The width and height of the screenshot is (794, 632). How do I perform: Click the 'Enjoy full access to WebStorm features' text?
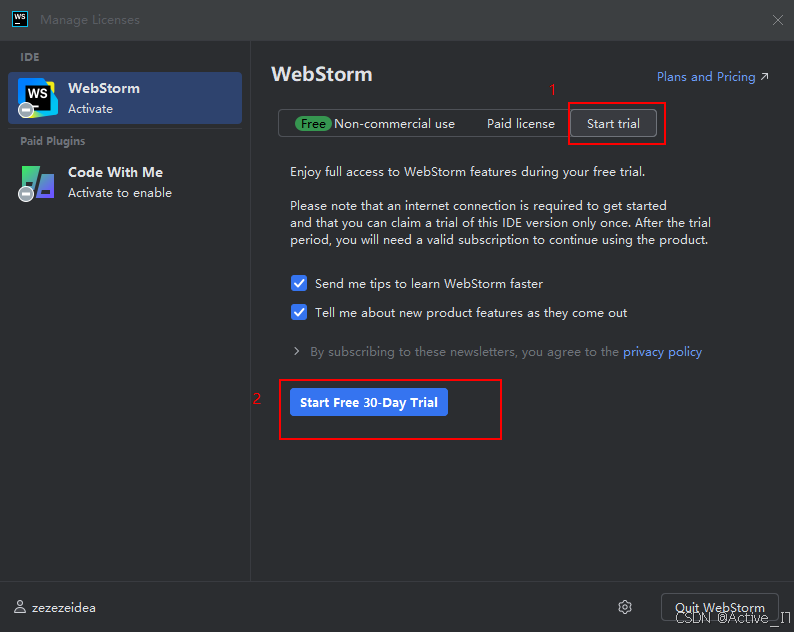click(467, 172)
